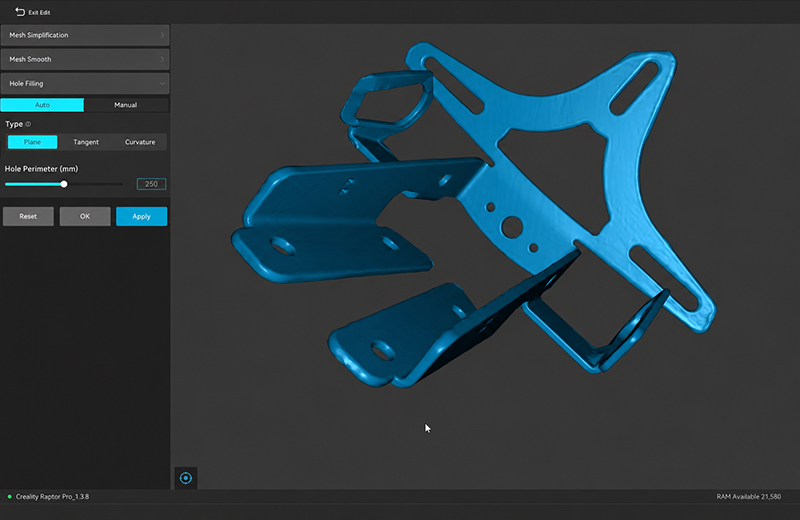Click the Type info icon
Viewport: 800px width, 520px height.
click(x=28, y=124)
